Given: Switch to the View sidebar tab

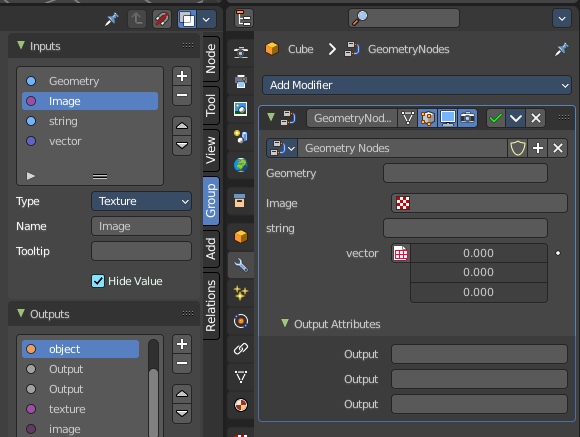Looking at the screenshot, I should click(x=211, y=150).
